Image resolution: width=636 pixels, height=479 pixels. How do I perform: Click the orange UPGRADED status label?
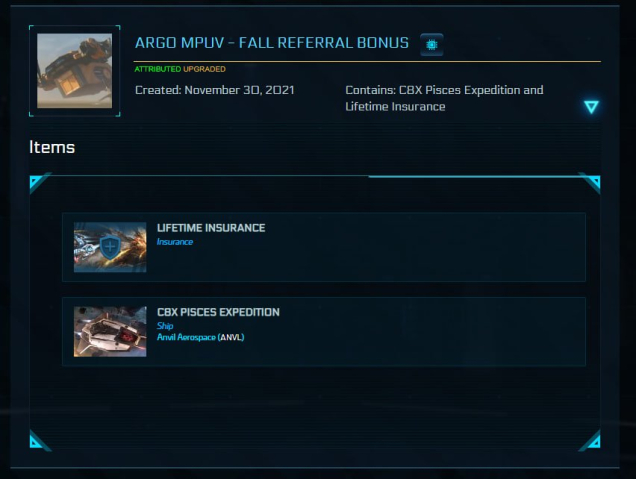(x=206, y=69)
